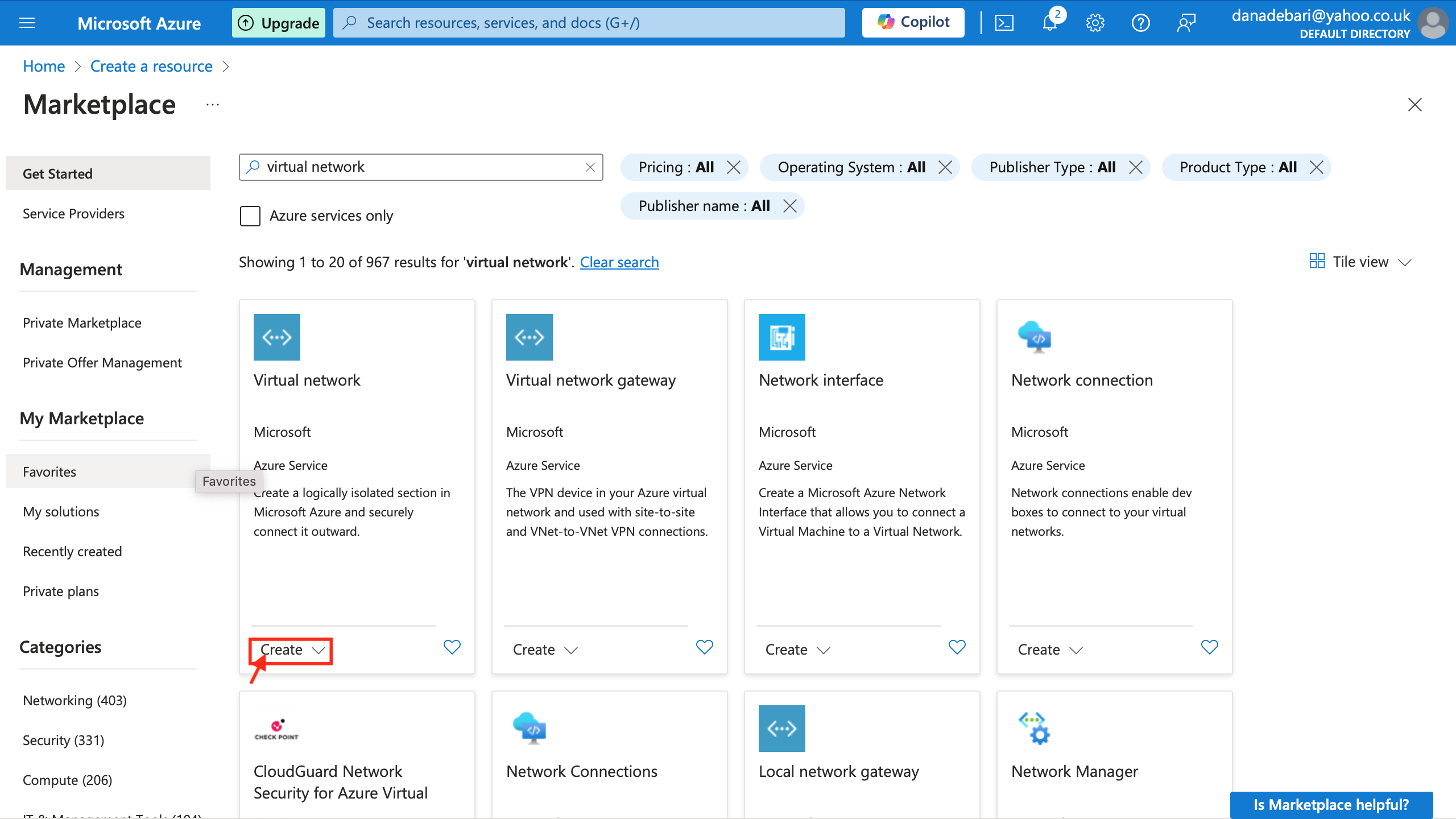Open the feedback person icon
The image size is (1456, 819).
1186,23
